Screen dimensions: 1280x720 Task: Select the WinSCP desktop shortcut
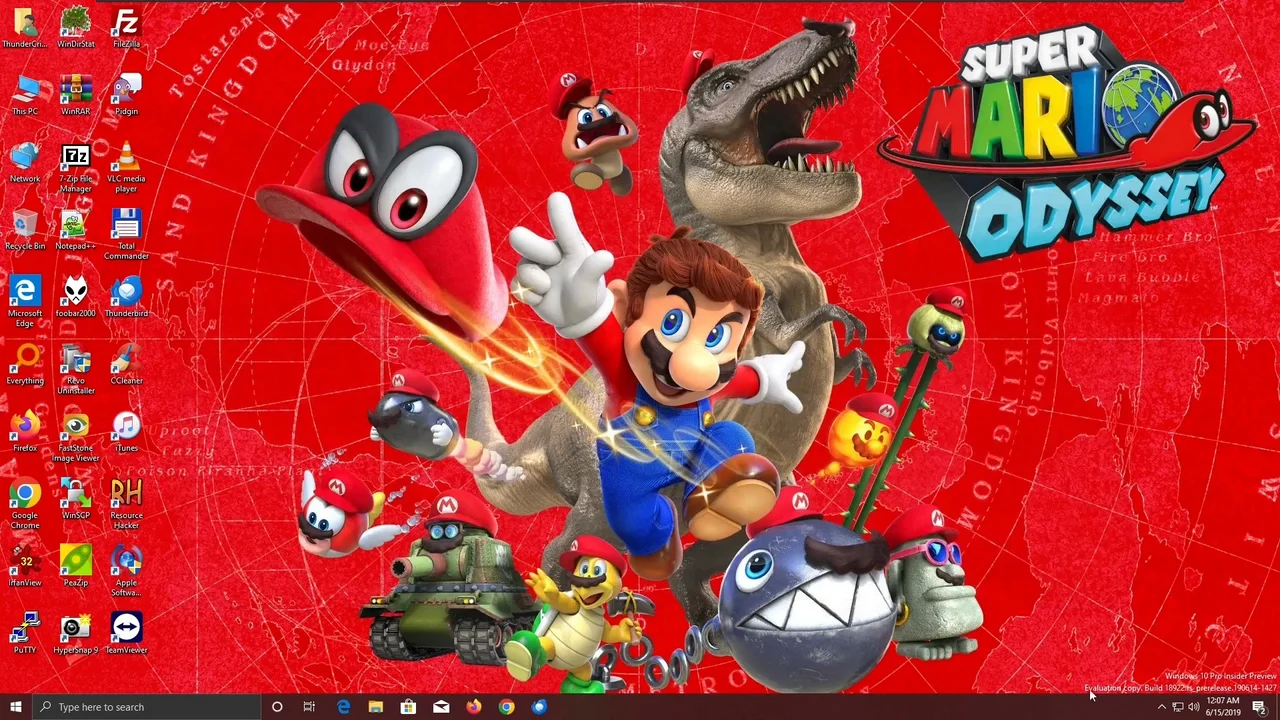76,498
